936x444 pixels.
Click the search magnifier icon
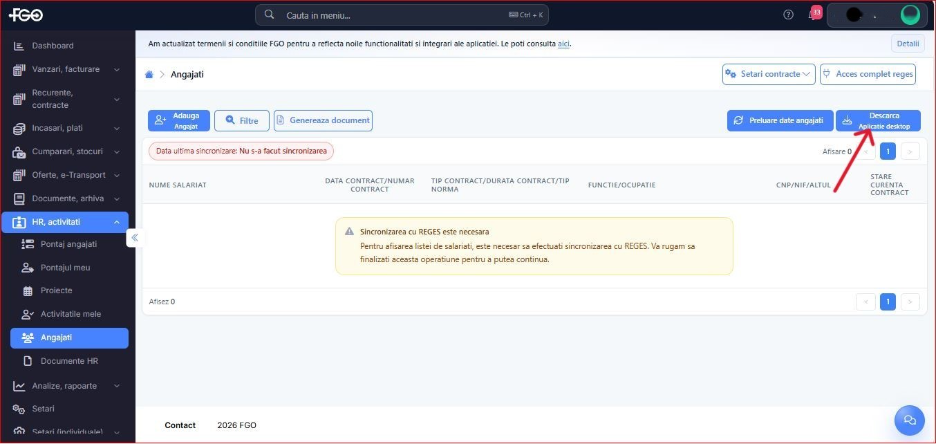(269, 15)
